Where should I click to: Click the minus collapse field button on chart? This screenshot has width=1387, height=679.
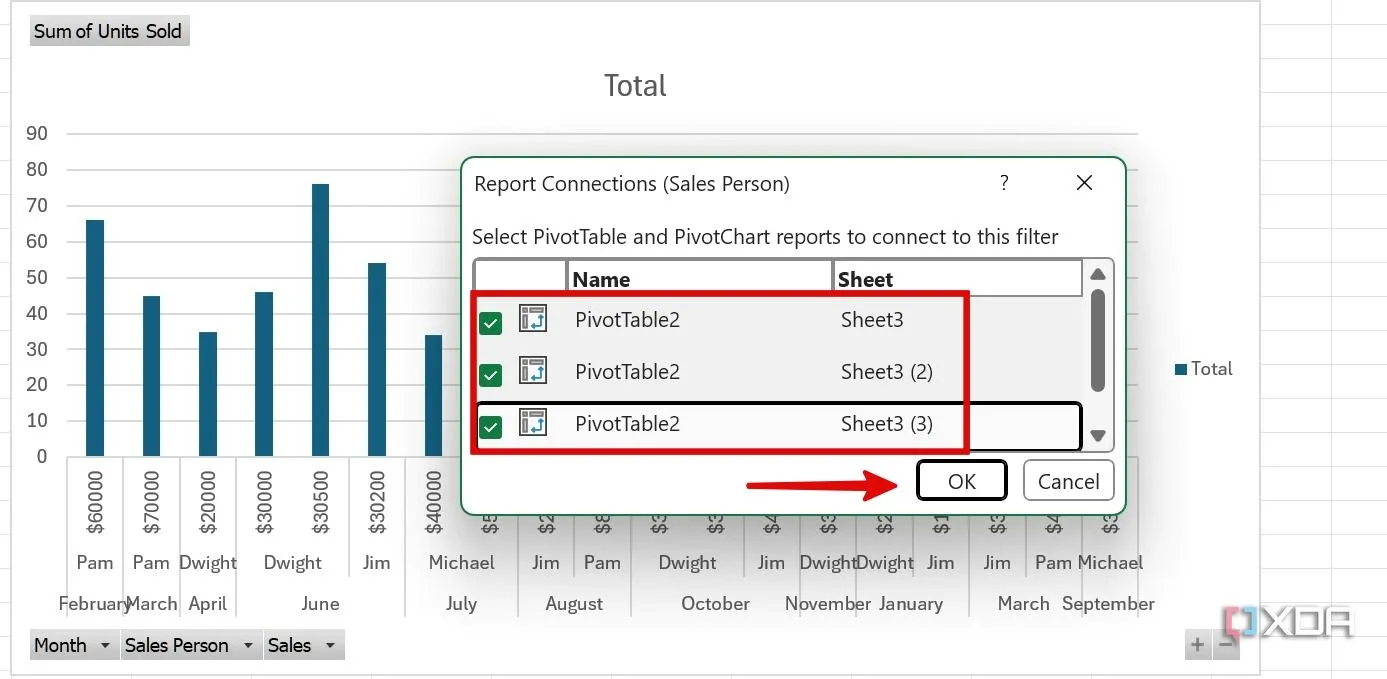click(1226, 645)
